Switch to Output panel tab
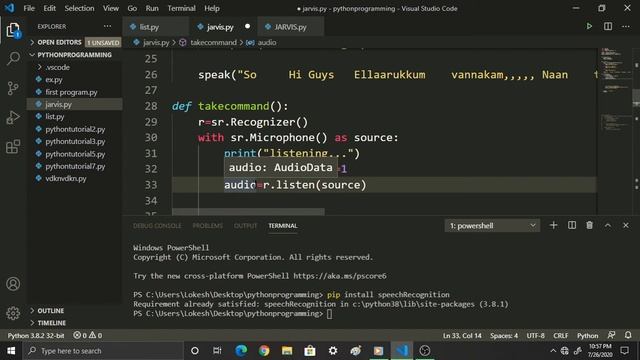 [245, 226]
